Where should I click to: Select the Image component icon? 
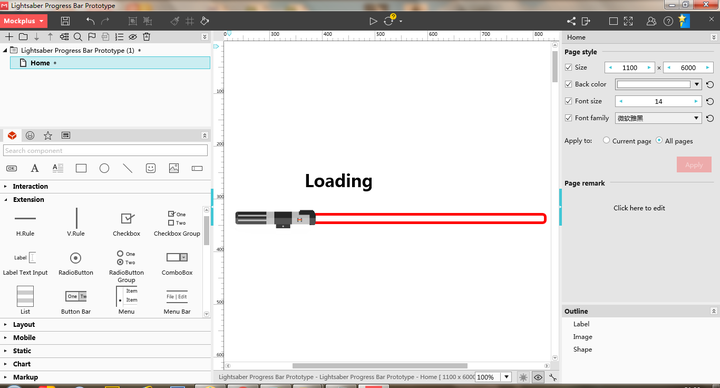click(x=174, y=169)
